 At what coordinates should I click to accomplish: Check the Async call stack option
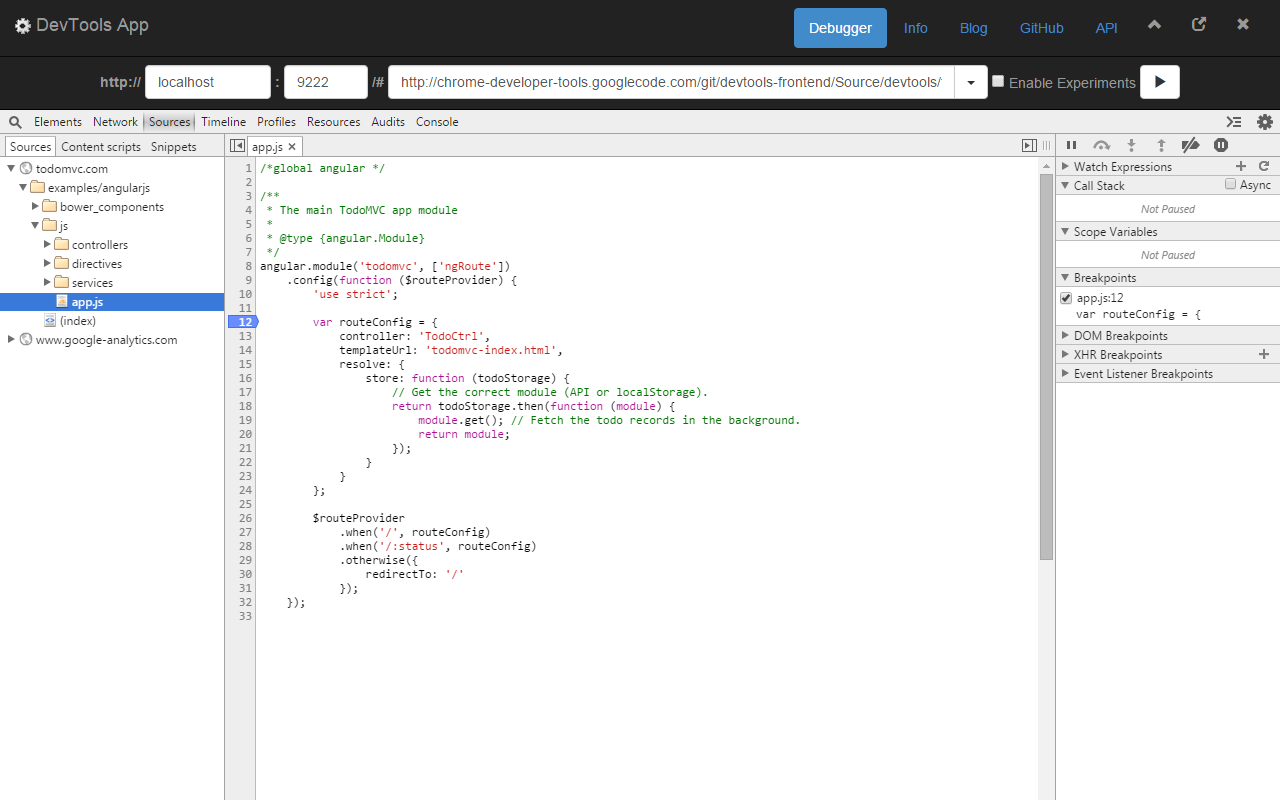1231,184
